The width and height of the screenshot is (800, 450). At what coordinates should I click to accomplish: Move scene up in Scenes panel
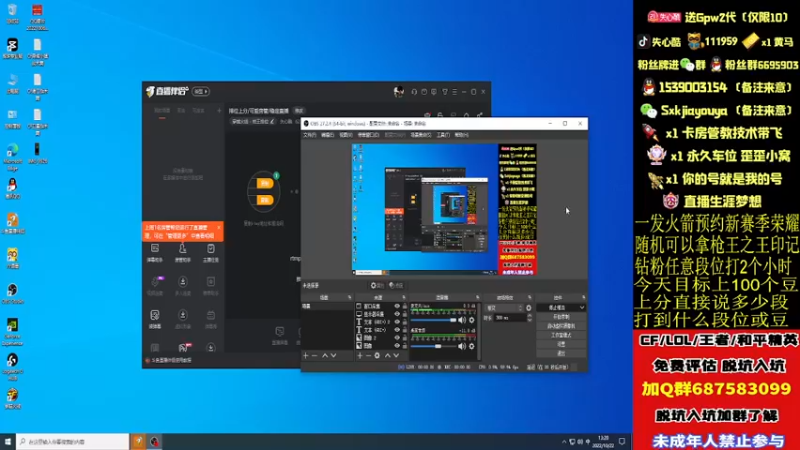(324, 356)
